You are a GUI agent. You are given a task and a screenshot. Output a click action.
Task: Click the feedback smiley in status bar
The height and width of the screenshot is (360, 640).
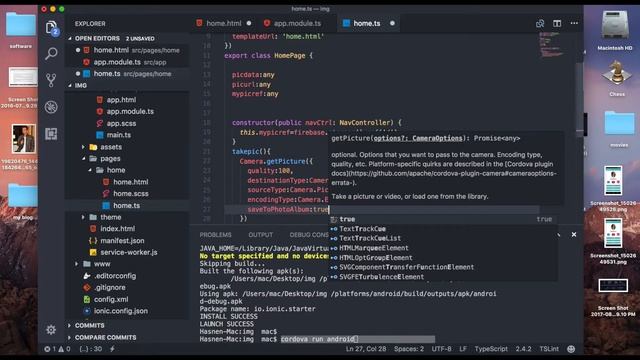coord(571,349)
